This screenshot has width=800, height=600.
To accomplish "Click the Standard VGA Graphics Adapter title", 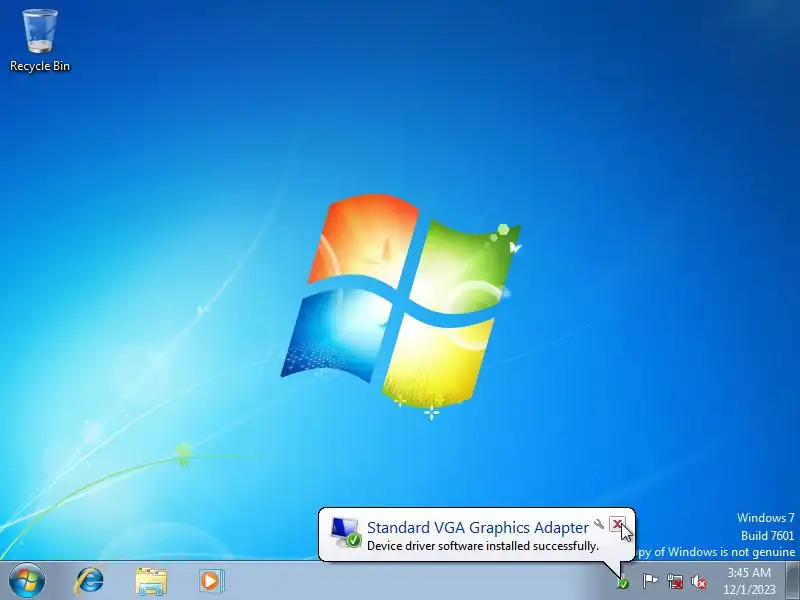I will [x=478, y=527].
